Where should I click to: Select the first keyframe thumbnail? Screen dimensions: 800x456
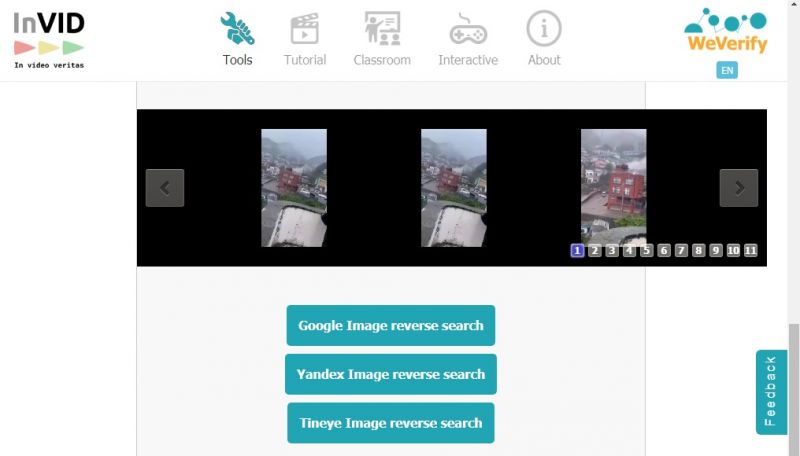pos(294,188)
